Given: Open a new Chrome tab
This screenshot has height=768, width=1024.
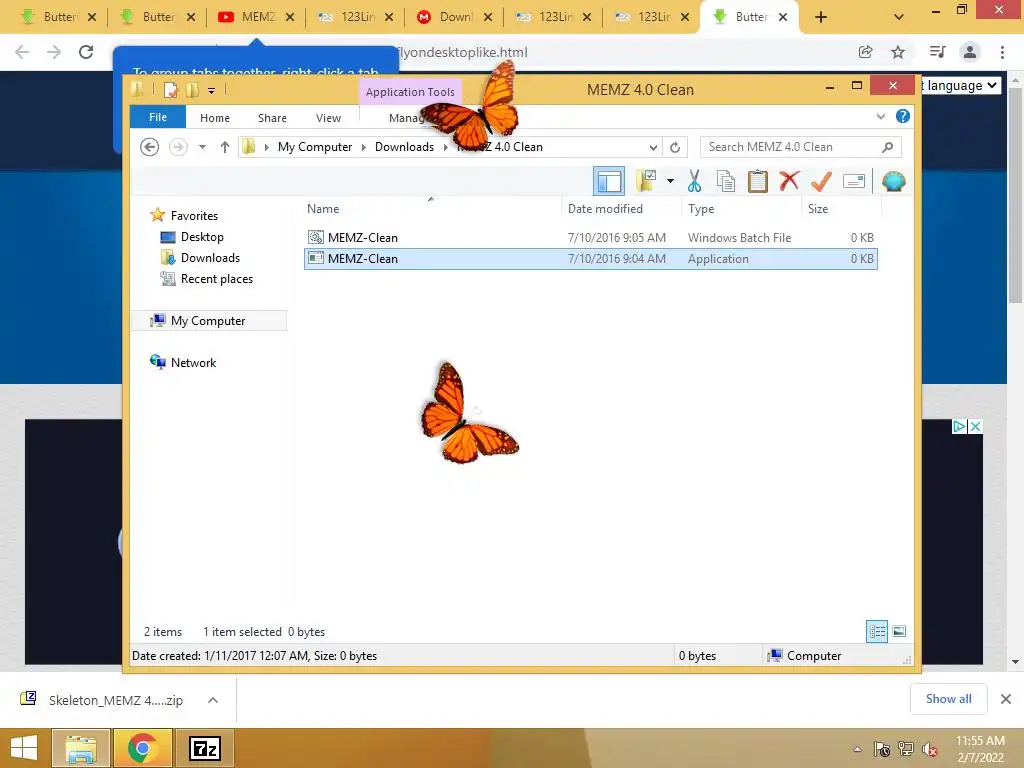Looking at the screenshot, I should (x=821, y=17).
